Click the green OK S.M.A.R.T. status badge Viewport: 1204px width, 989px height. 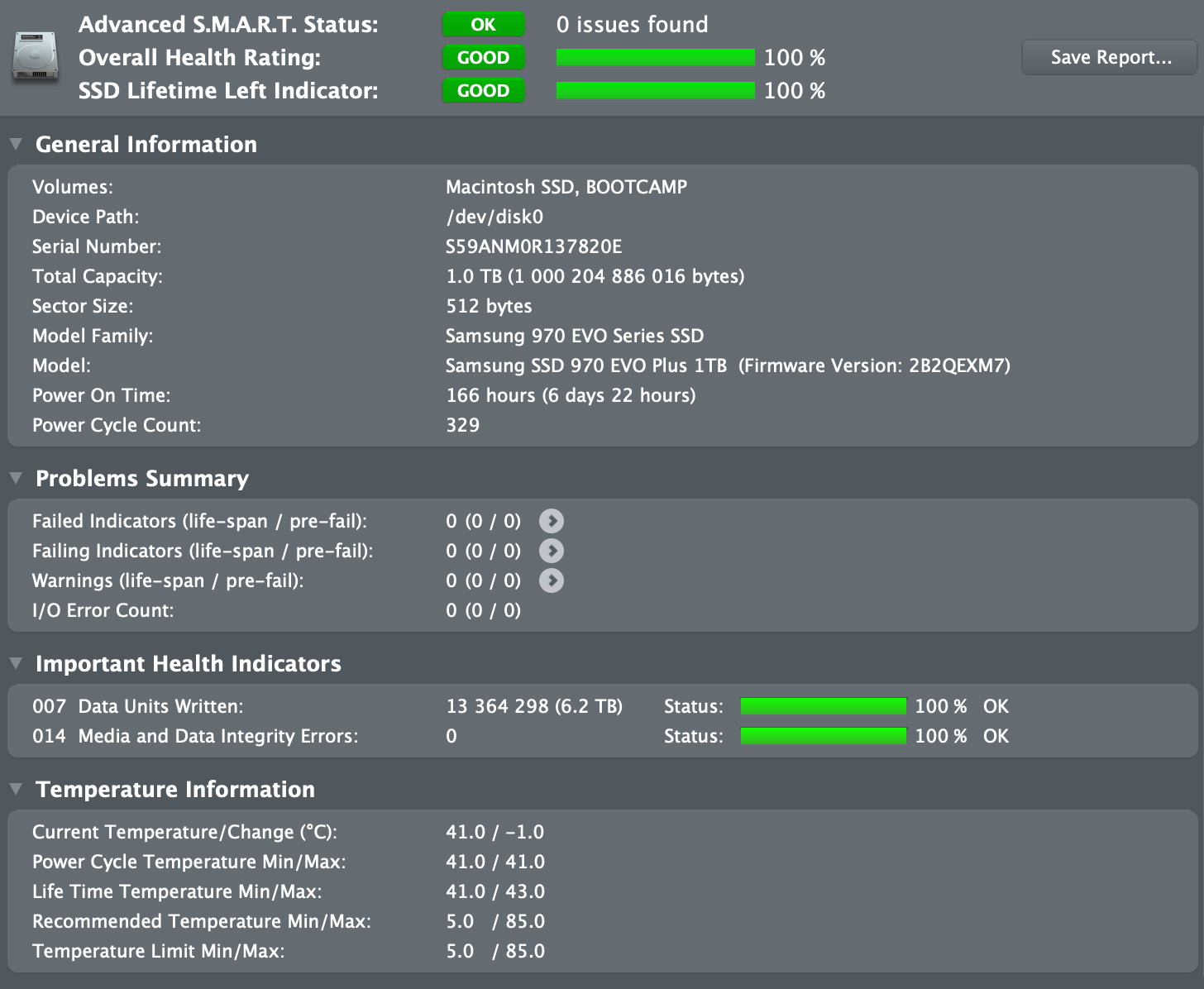point(483,25)
